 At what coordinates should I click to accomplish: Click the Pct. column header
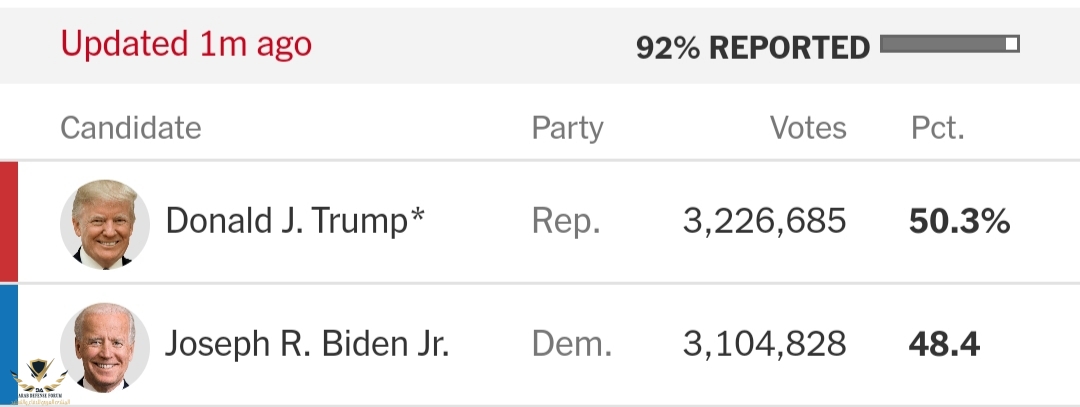coord(937,128)
